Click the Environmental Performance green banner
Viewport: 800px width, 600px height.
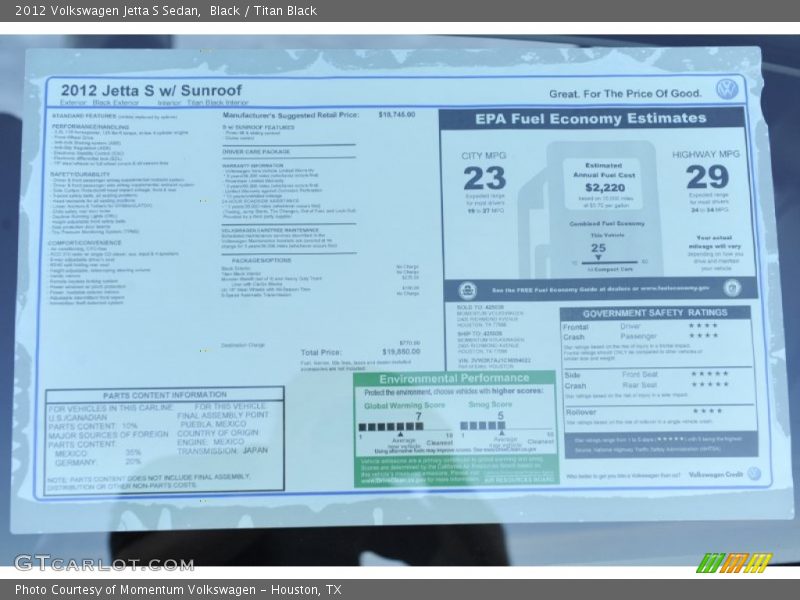tap(453, 379)
